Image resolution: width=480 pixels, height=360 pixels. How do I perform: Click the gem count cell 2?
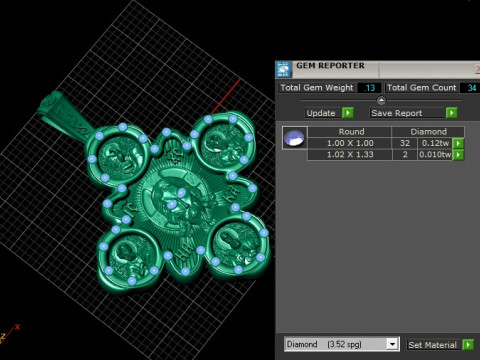click(405, 154)
